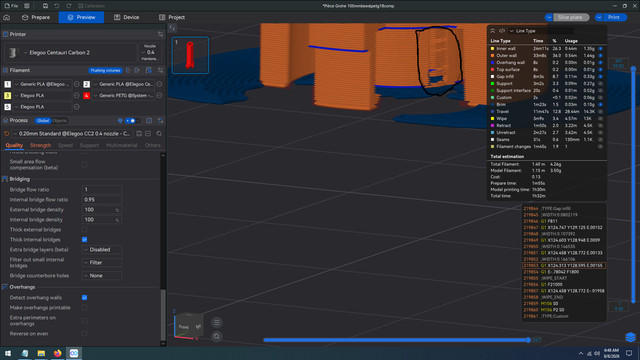Screen dimensions: 640x360
Task: Switch to the Device tab
Action: [127, 17]
